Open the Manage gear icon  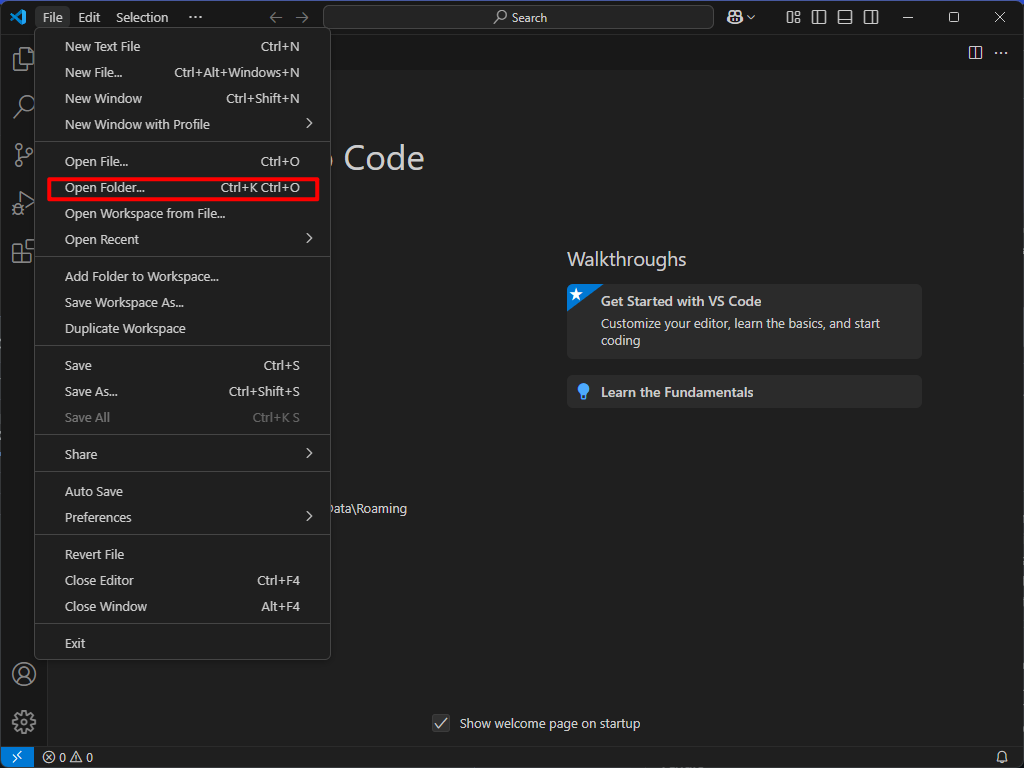point(24,721)
